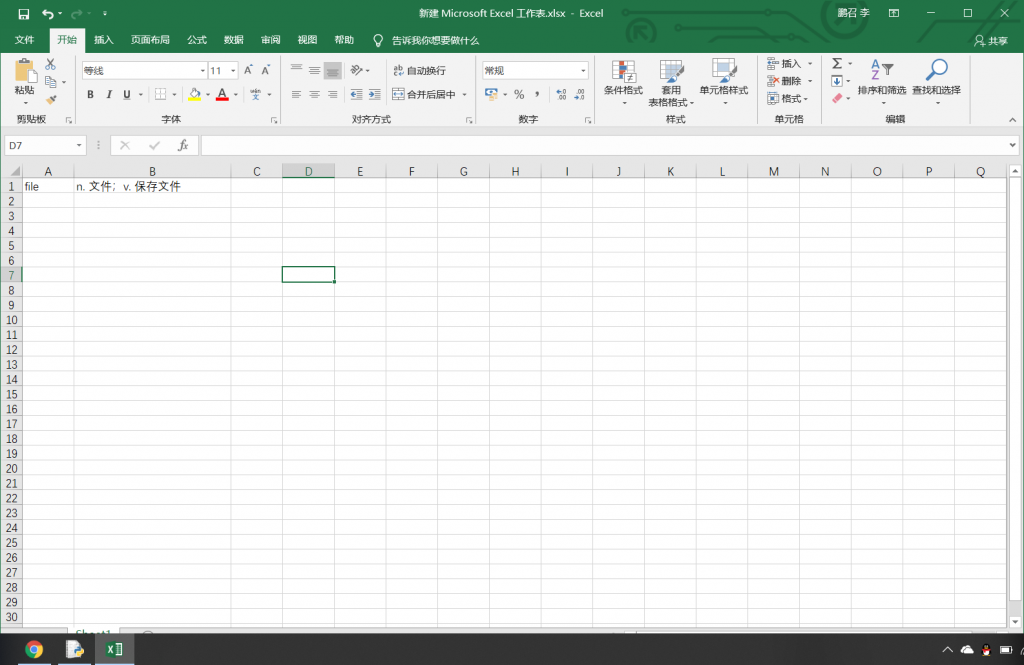
Task: Click 合并后居中 merge and center button
Action: tap(424, 95)
